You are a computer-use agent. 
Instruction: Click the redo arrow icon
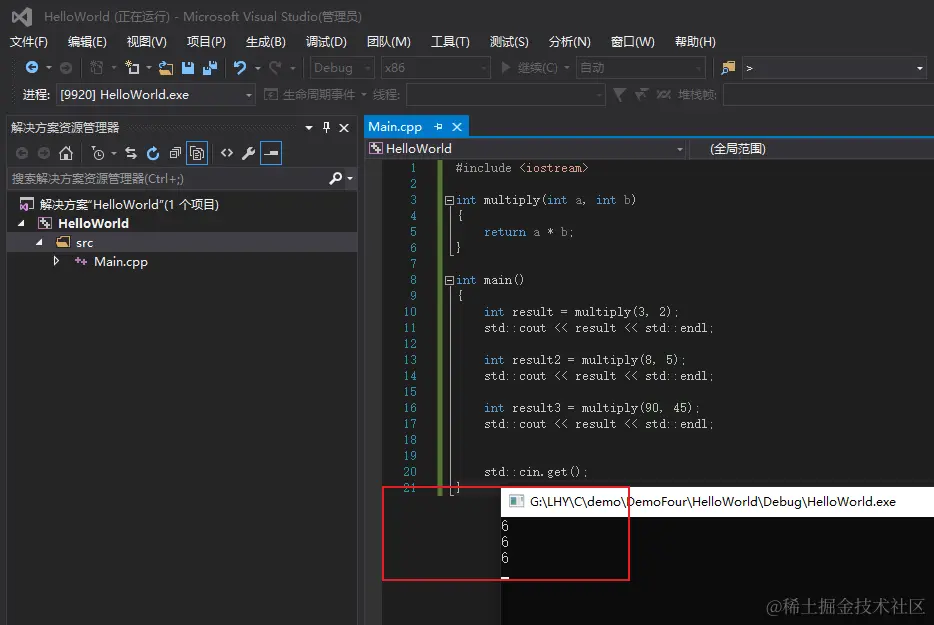(x=275, y=68)
